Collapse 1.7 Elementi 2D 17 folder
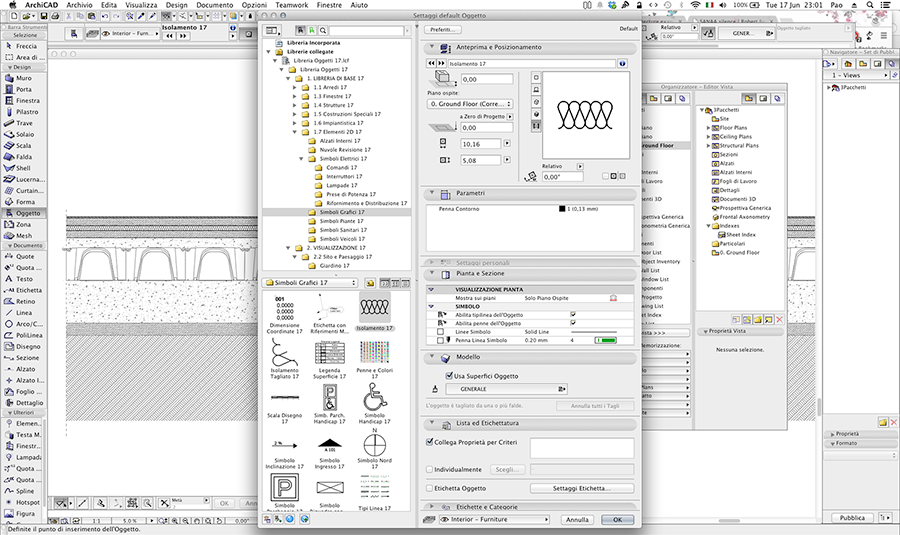Viewport: 900px width, 535px height. (295, 132)
